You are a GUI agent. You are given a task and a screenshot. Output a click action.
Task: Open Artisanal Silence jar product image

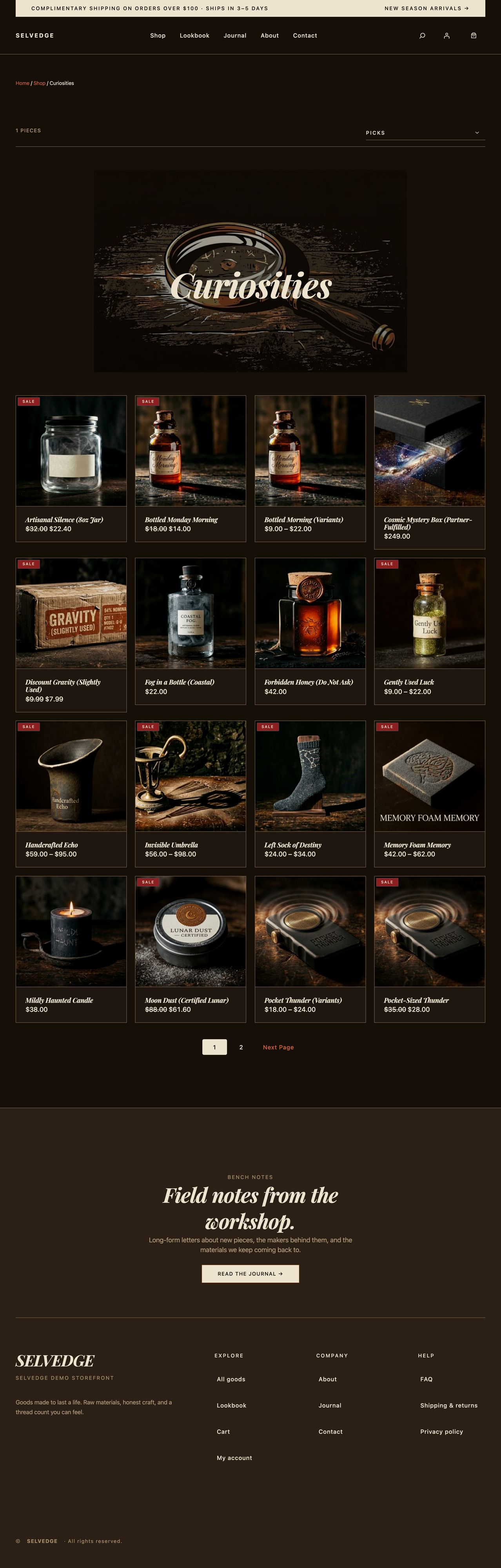click(71, 451)
